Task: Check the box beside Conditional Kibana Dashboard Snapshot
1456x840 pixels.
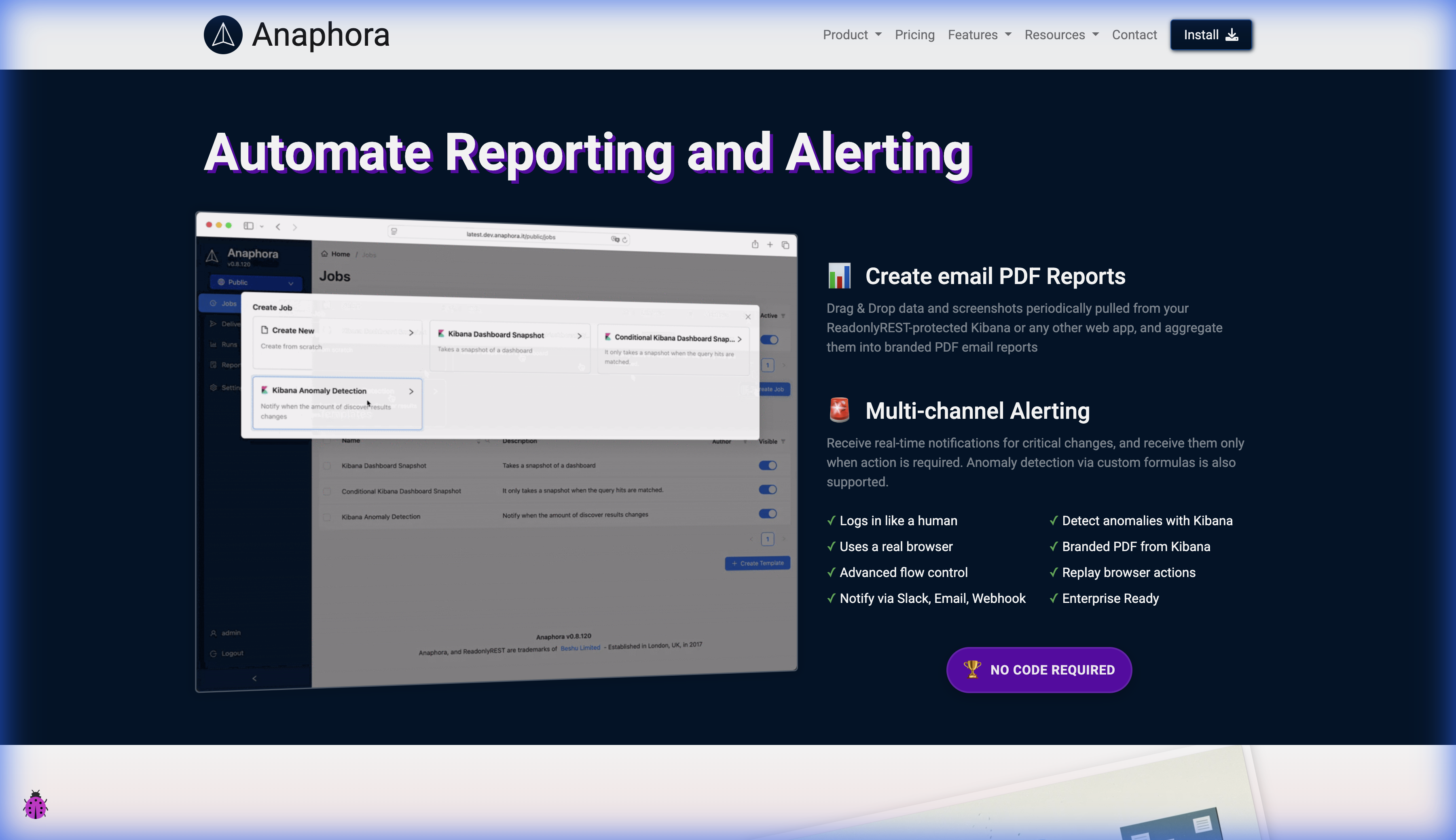Action: (328, 490)
